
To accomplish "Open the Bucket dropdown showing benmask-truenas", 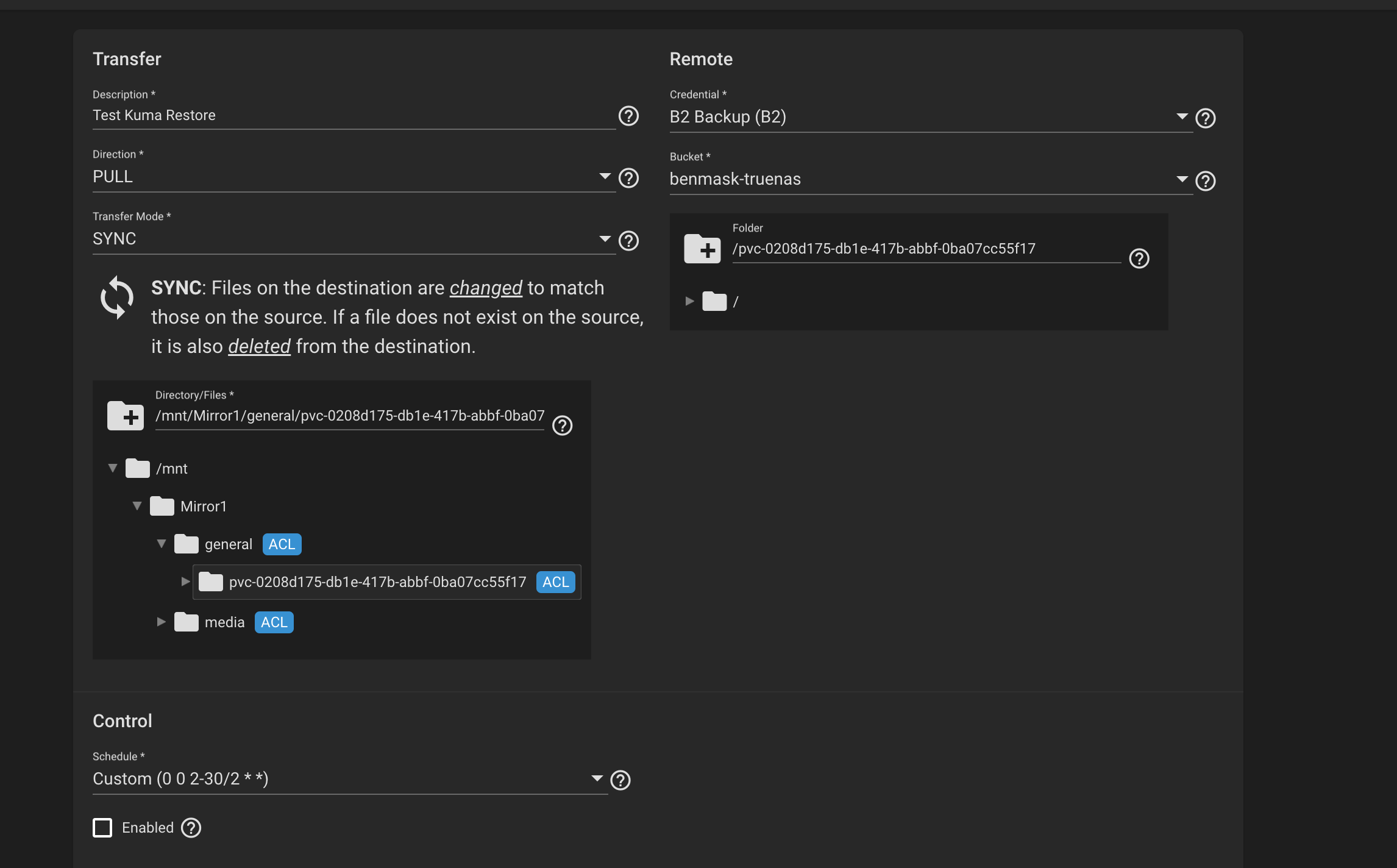I will point(1181,179).
